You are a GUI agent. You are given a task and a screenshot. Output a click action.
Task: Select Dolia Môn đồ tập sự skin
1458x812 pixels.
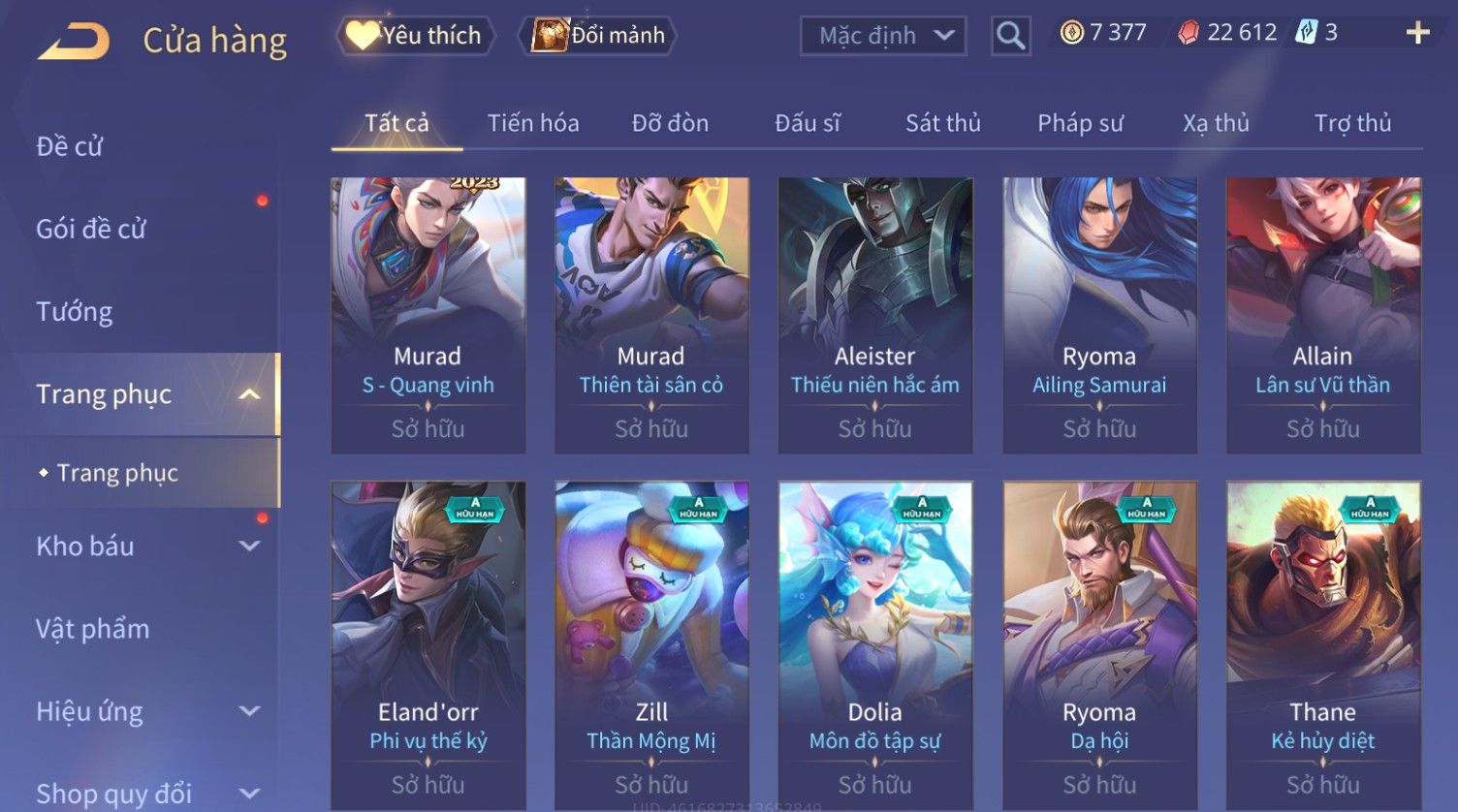874,644
